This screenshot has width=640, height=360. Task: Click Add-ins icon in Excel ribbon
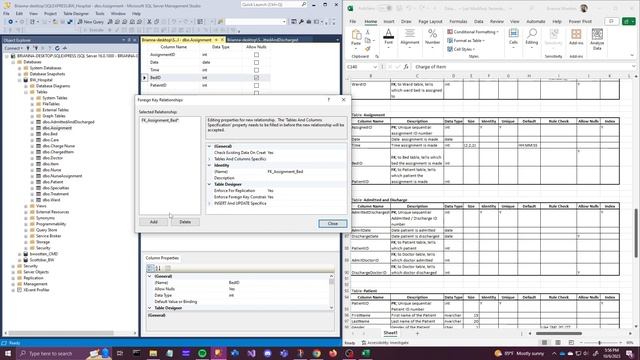[576, 37]
